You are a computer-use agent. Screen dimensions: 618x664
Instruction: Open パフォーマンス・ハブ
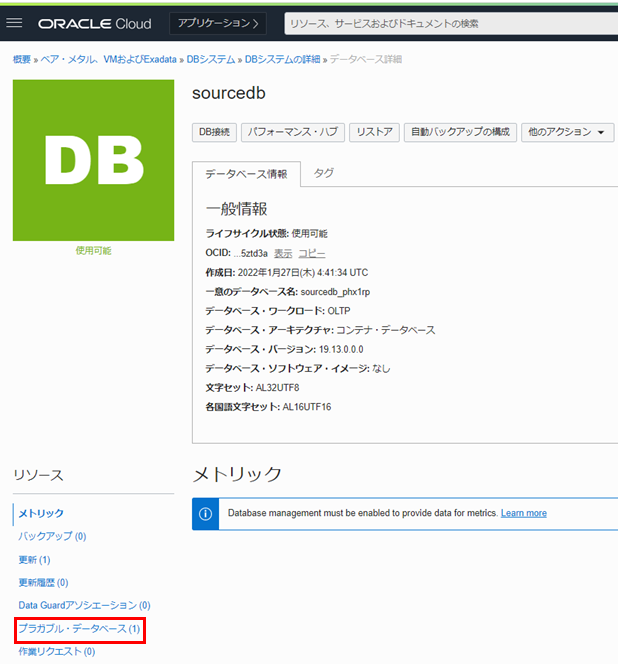(293, 132)
